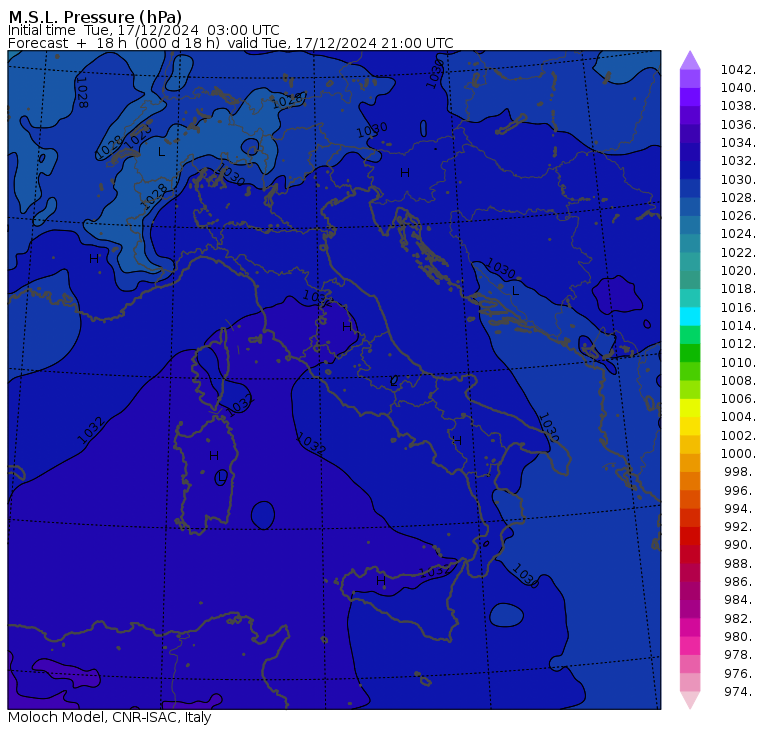760x731 pixels.
Task: Click the '1030.' legend label
Action: (738, 179)
